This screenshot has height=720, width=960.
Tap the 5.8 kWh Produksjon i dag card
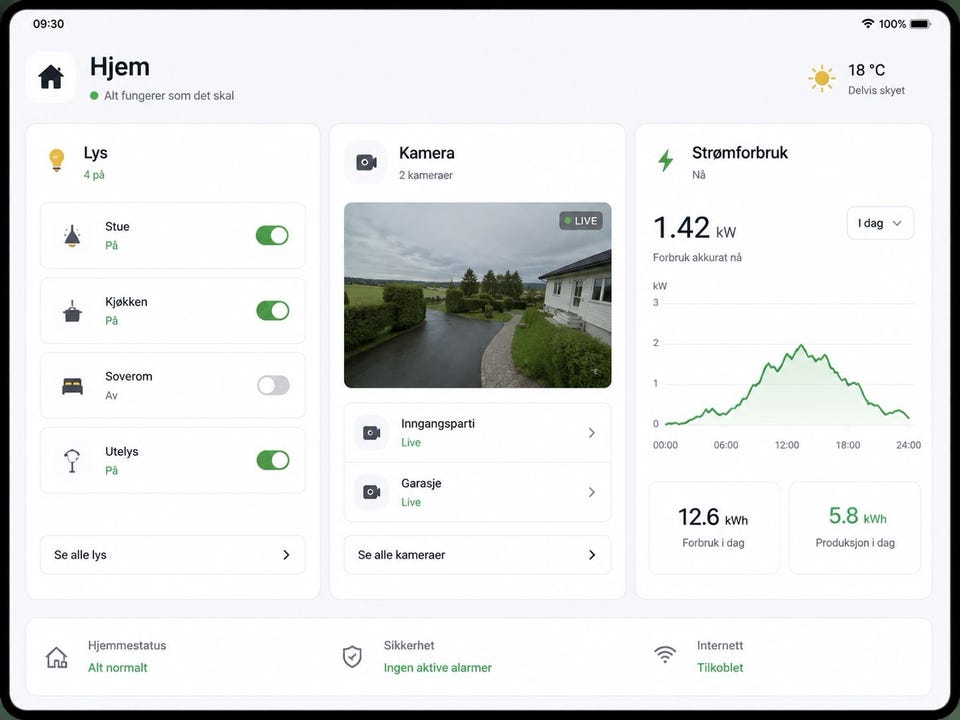tap(855, 528)
